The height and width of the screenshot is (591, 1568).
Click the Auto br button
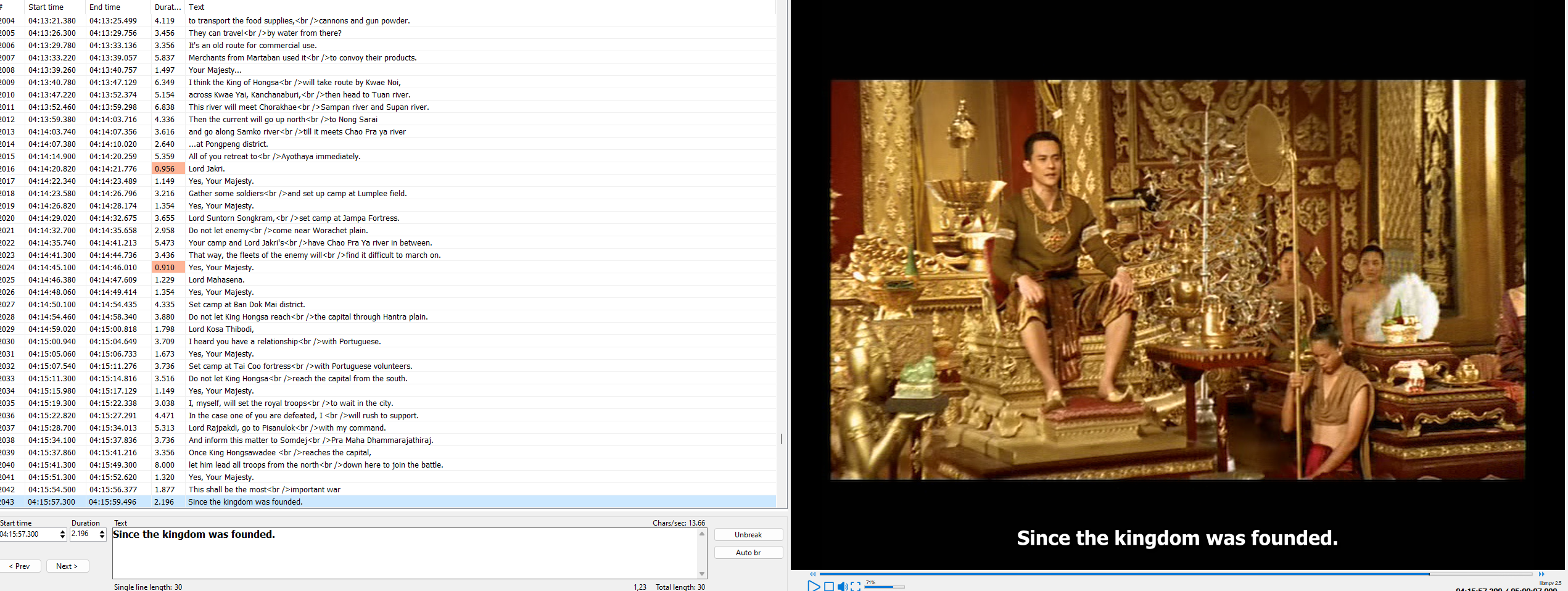[x=748, y=553]
